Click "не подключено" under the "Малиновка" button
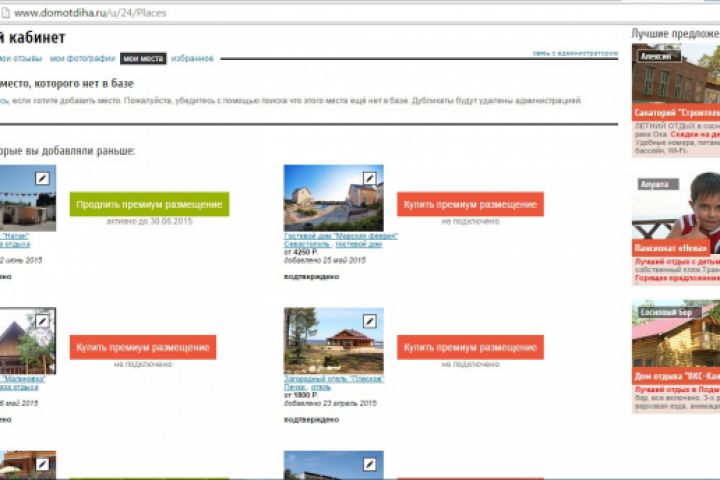This screenshot has width=720, height=480. pos(143,364)
